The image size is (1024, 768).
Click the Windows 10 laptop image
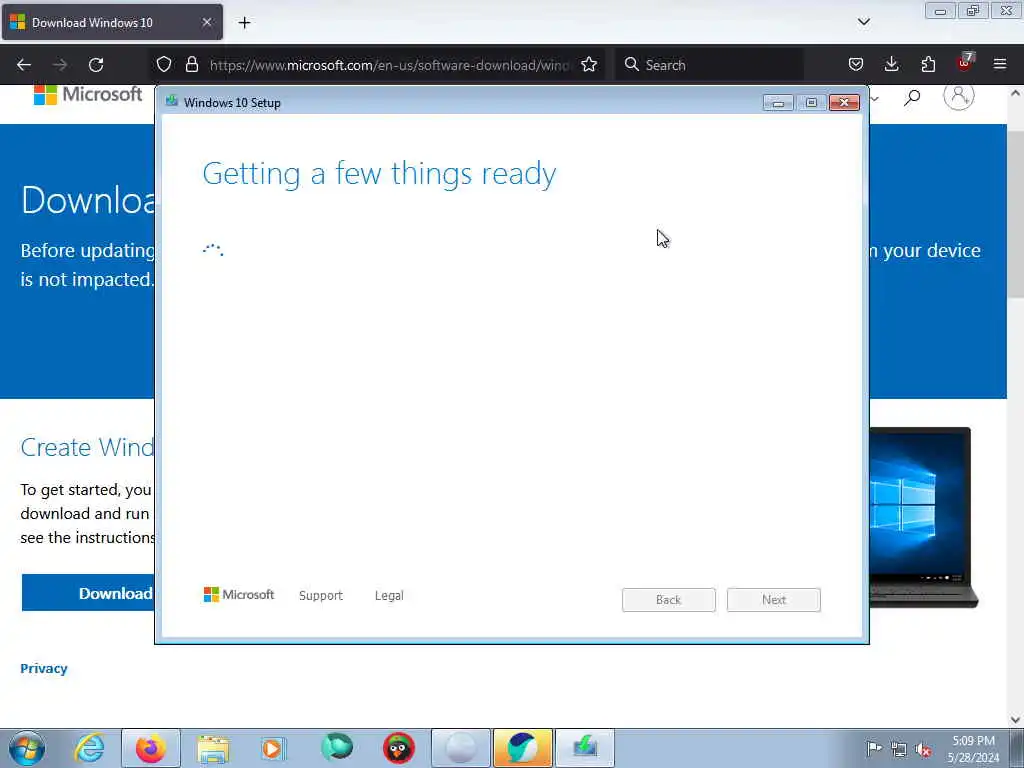coord(923,517)
